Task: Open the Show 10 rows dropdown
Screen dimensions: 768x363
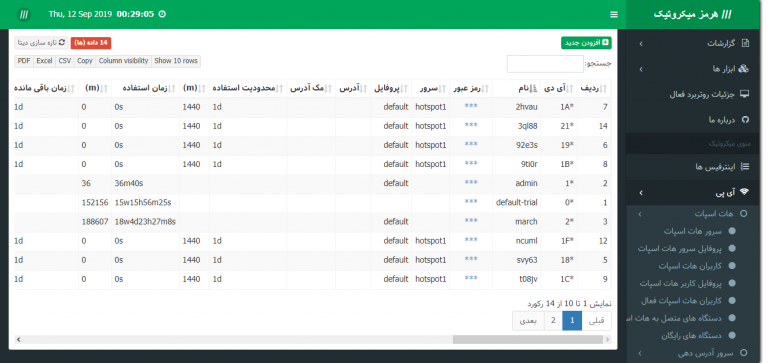Action: tap(176, 61)
